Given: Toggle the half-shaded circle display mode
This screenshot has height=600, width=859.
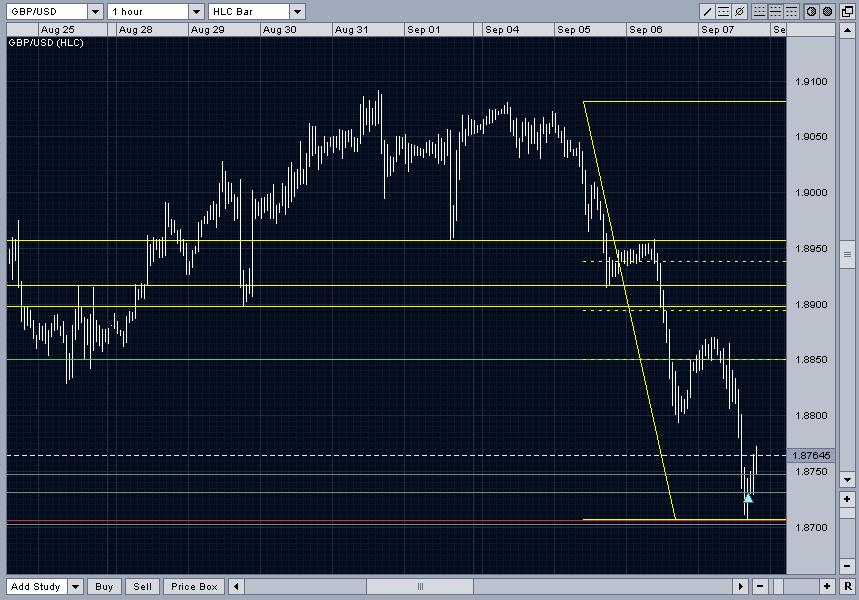Looking at the screenshot, I should coord(811,12).
